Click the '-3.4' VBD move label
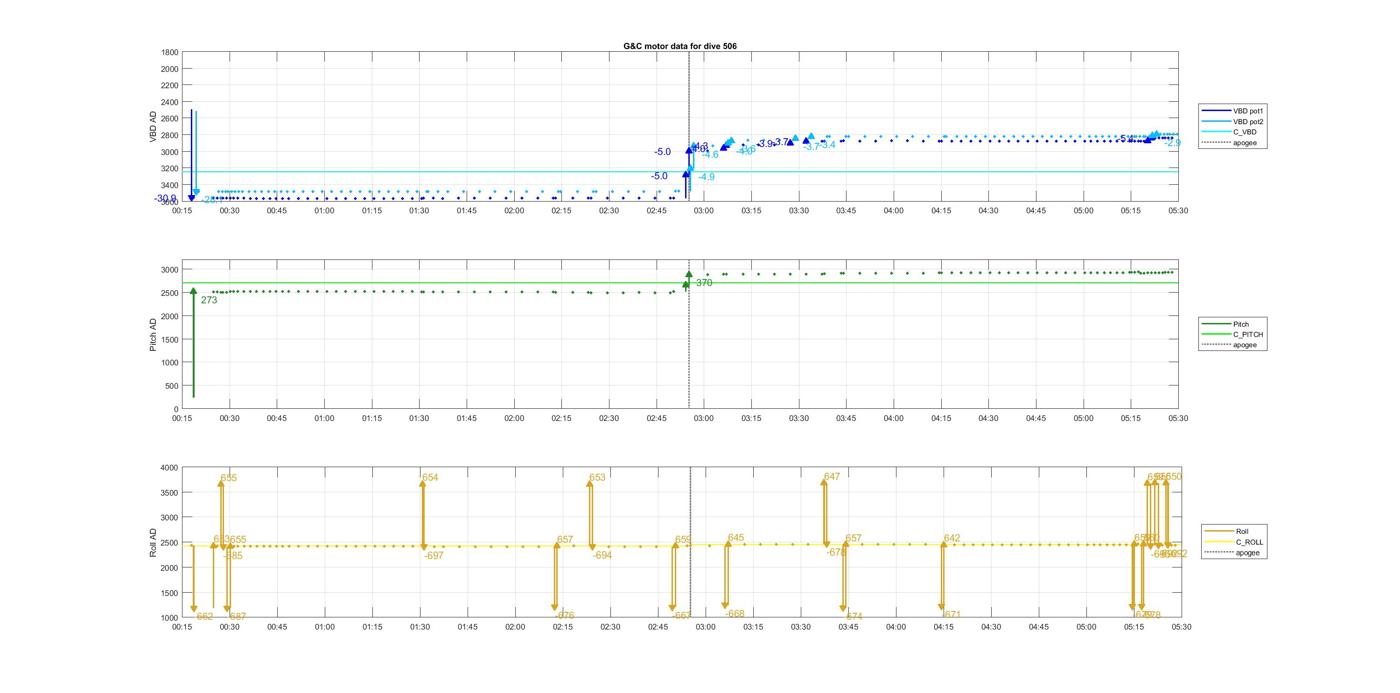The width and height of the screenshot is (1400, 693). 827,146
